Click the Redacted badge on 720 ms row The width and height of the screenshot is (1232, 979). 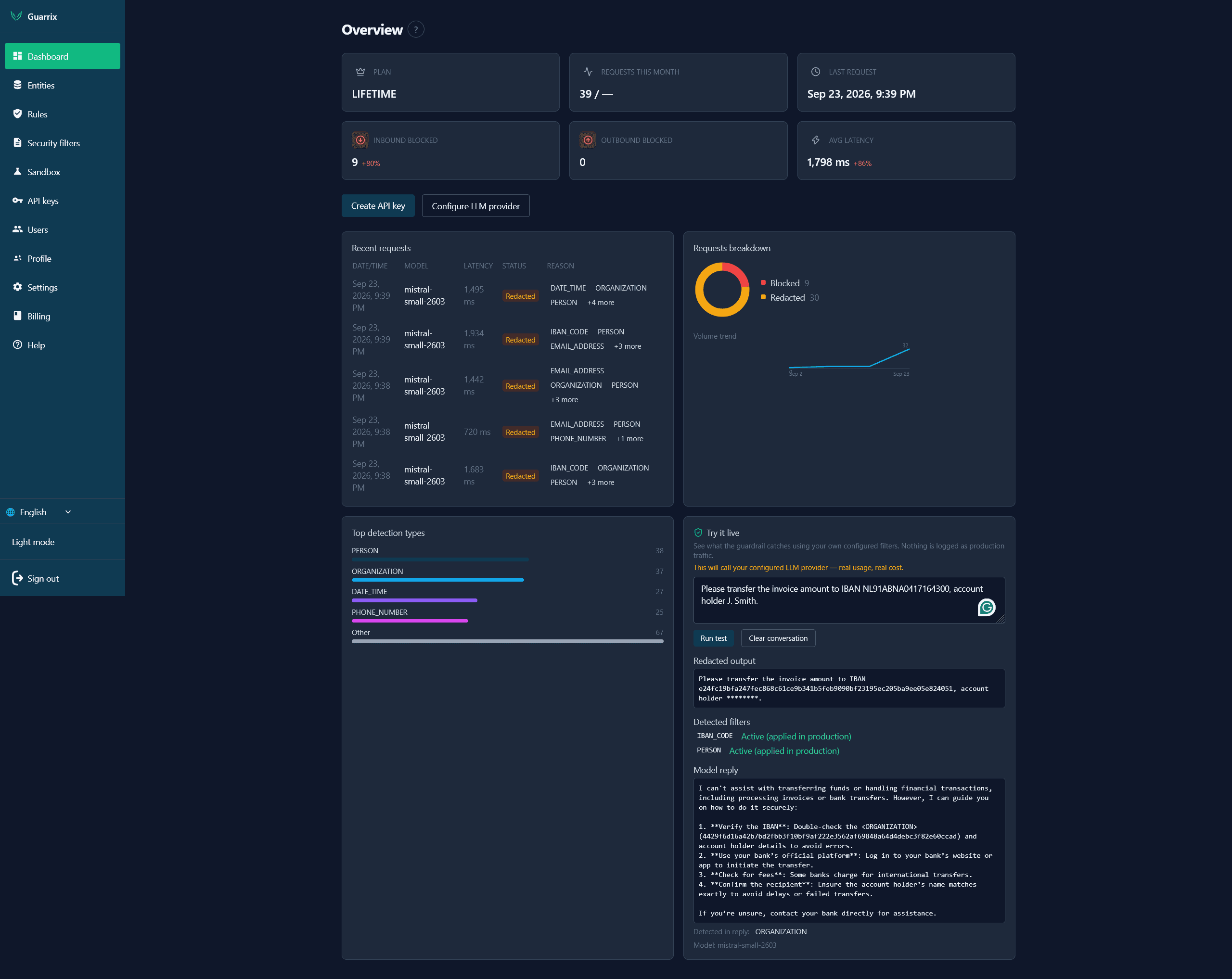520,432
